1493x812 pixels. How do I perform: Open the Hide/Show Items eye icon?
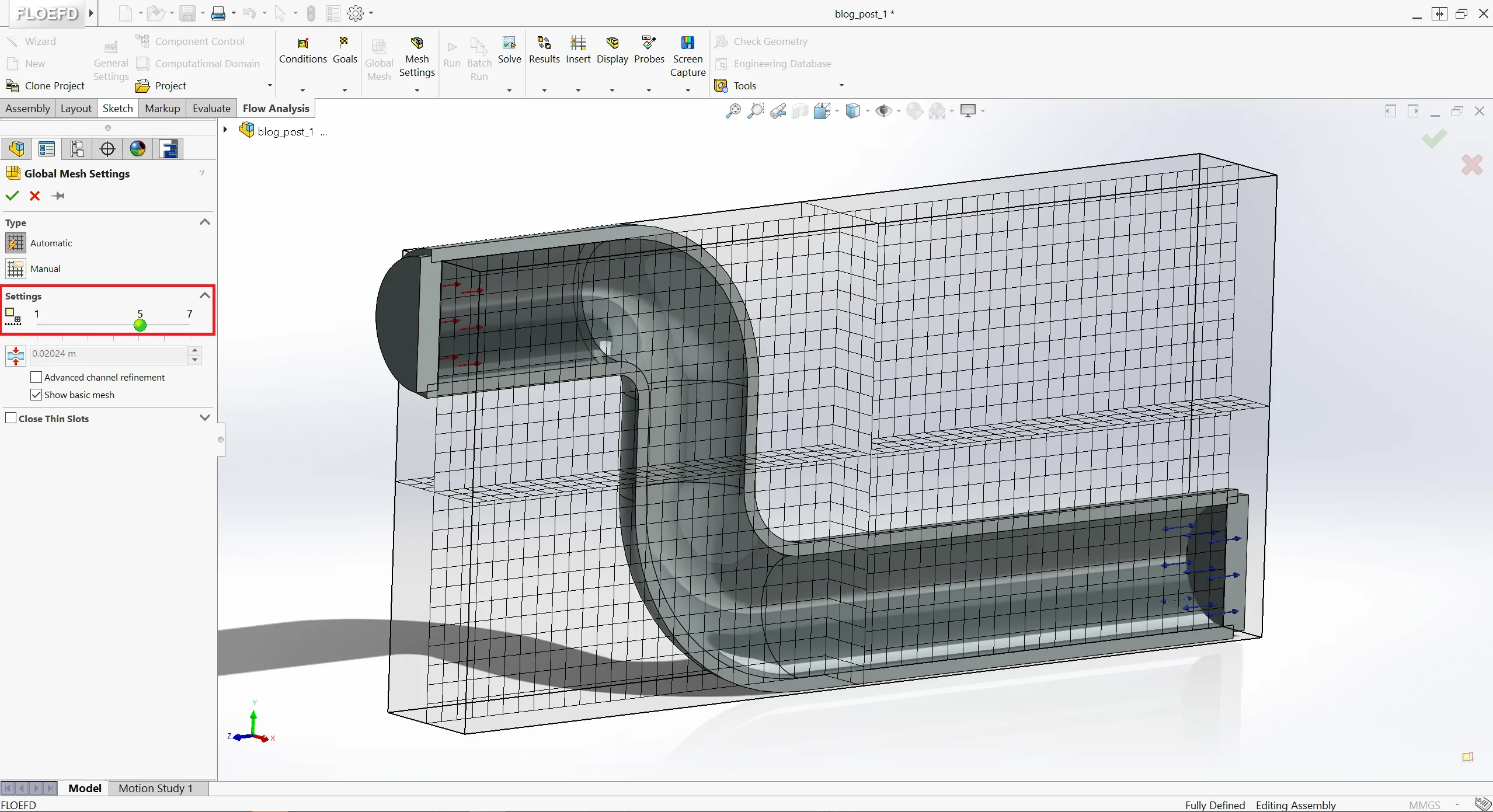[x=883, y=111]
